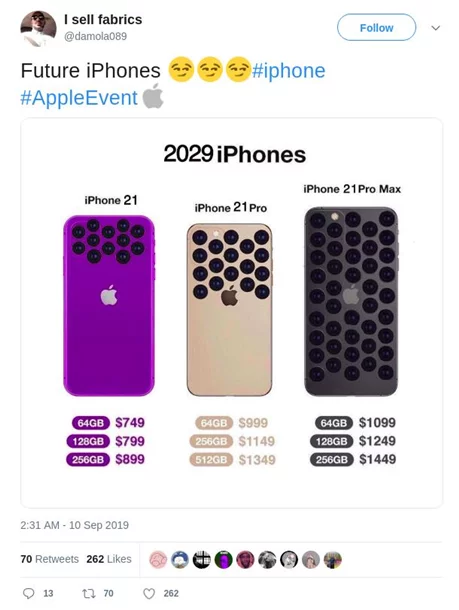Open the #iphone hashtag
The height and width of the screenshot is (610, 459).
tap(289, 71)
